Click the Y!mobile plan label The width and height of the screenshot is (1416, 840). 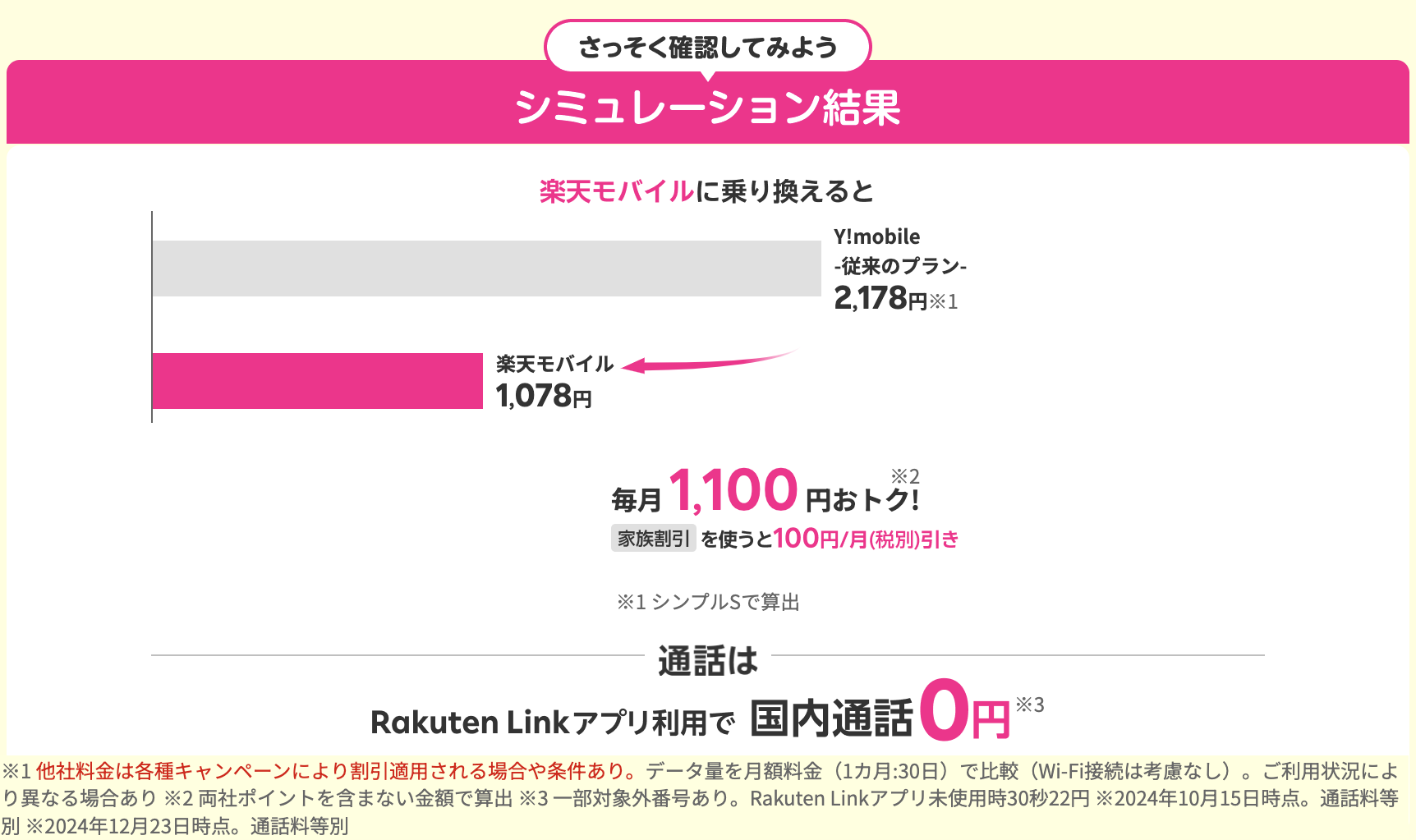tap(900, 251)
